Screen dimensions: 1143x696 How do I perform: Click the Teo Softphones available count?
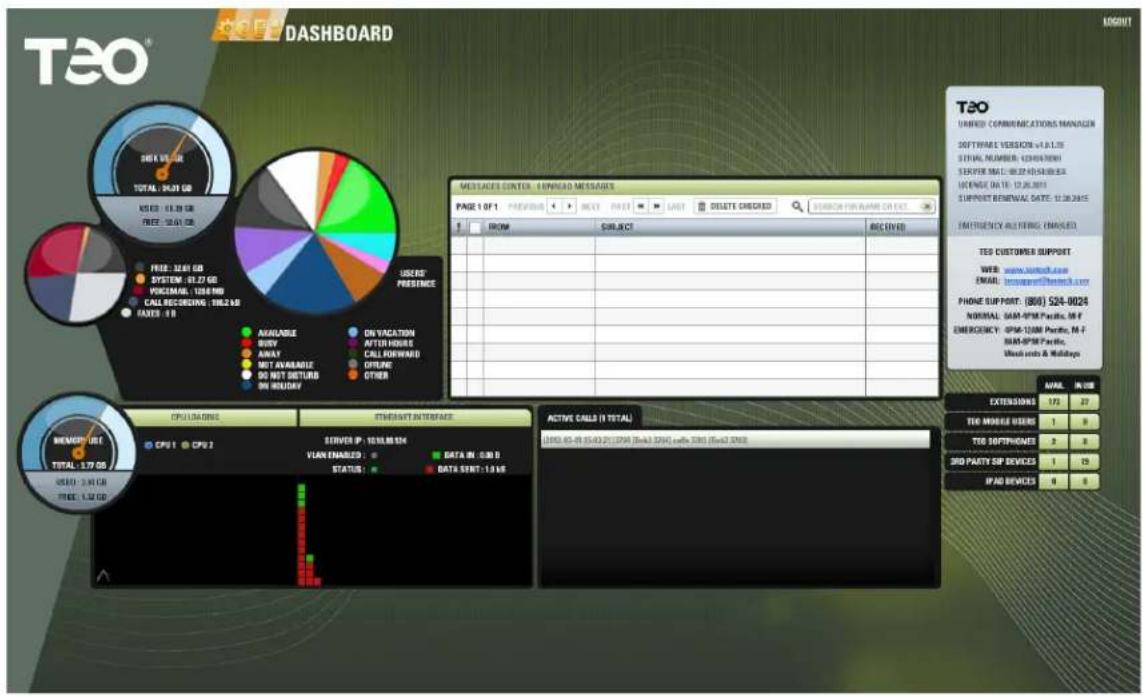[1053, 442]
